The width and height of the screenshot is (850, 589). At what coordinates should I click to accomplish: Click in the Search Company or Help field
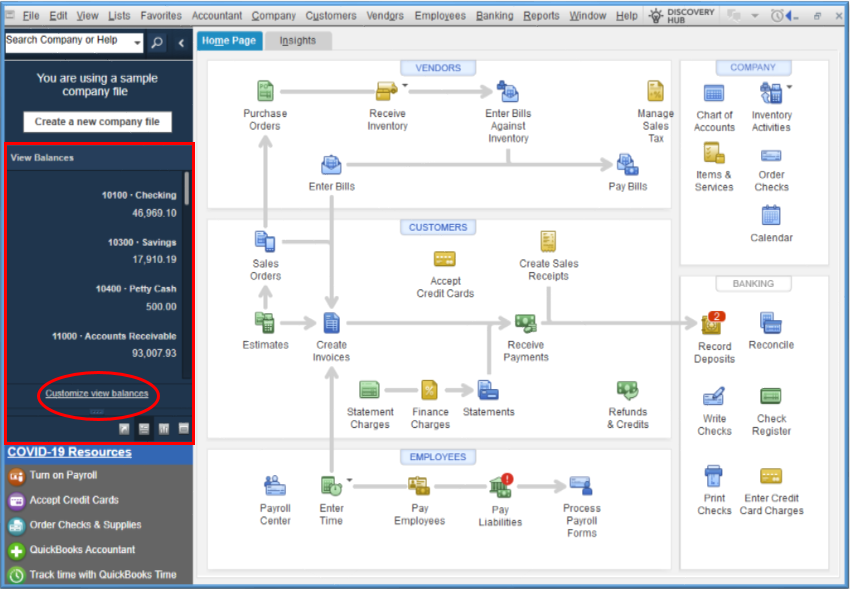[x=69, y=42]
